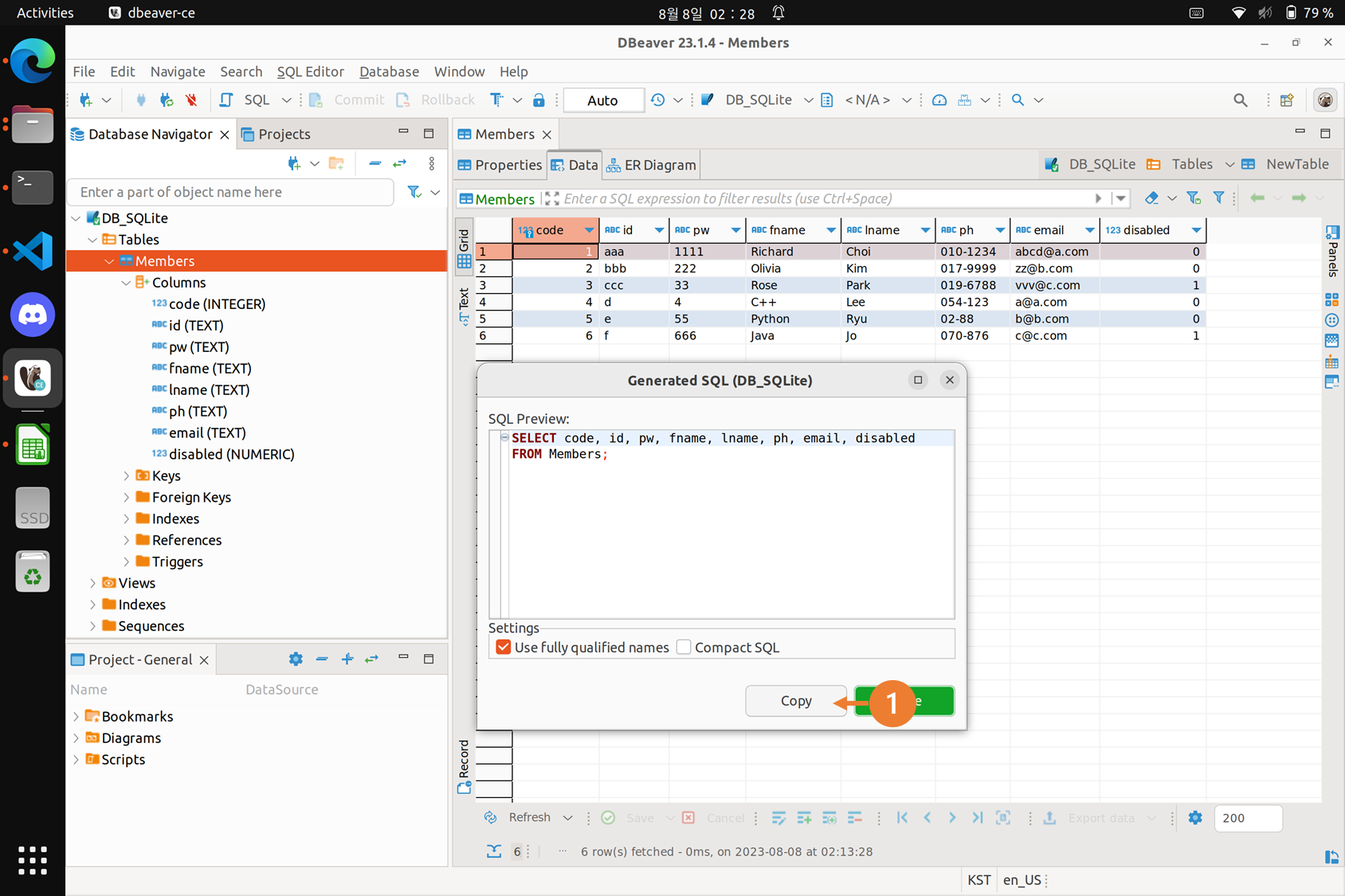The image size is (1345, 896).
Task: Click the fetch size field showing 200
Action: point(1248,818)
